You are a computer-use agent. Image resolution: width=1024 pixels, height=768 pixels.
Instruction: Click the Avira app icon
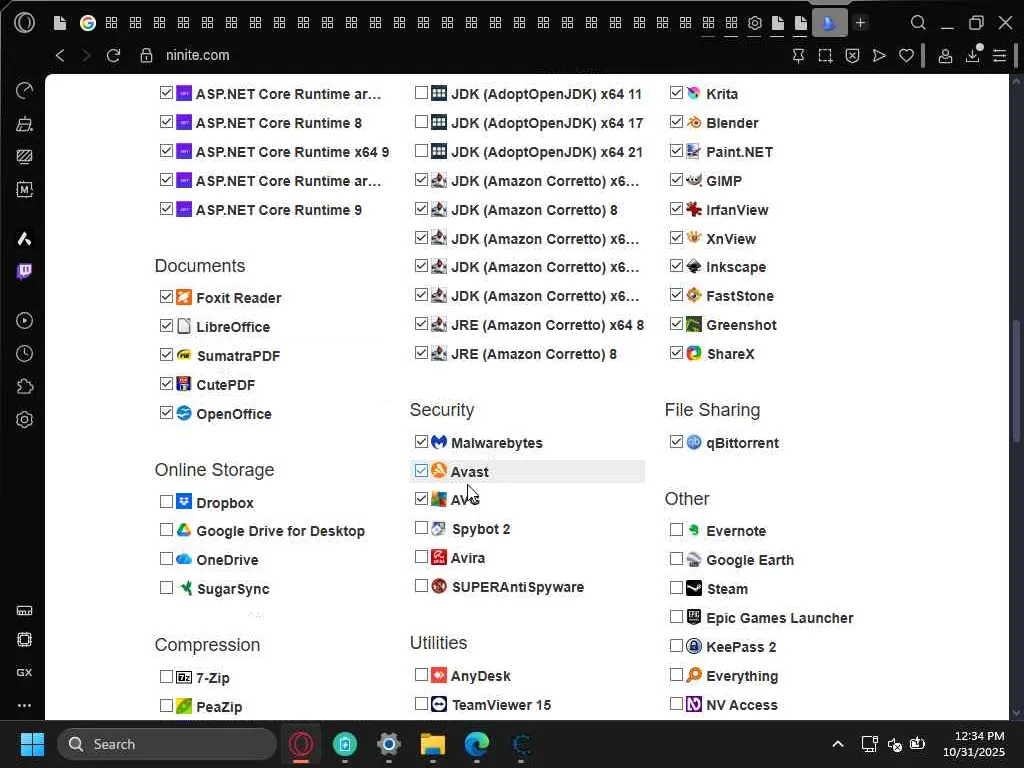click(439, 557)
